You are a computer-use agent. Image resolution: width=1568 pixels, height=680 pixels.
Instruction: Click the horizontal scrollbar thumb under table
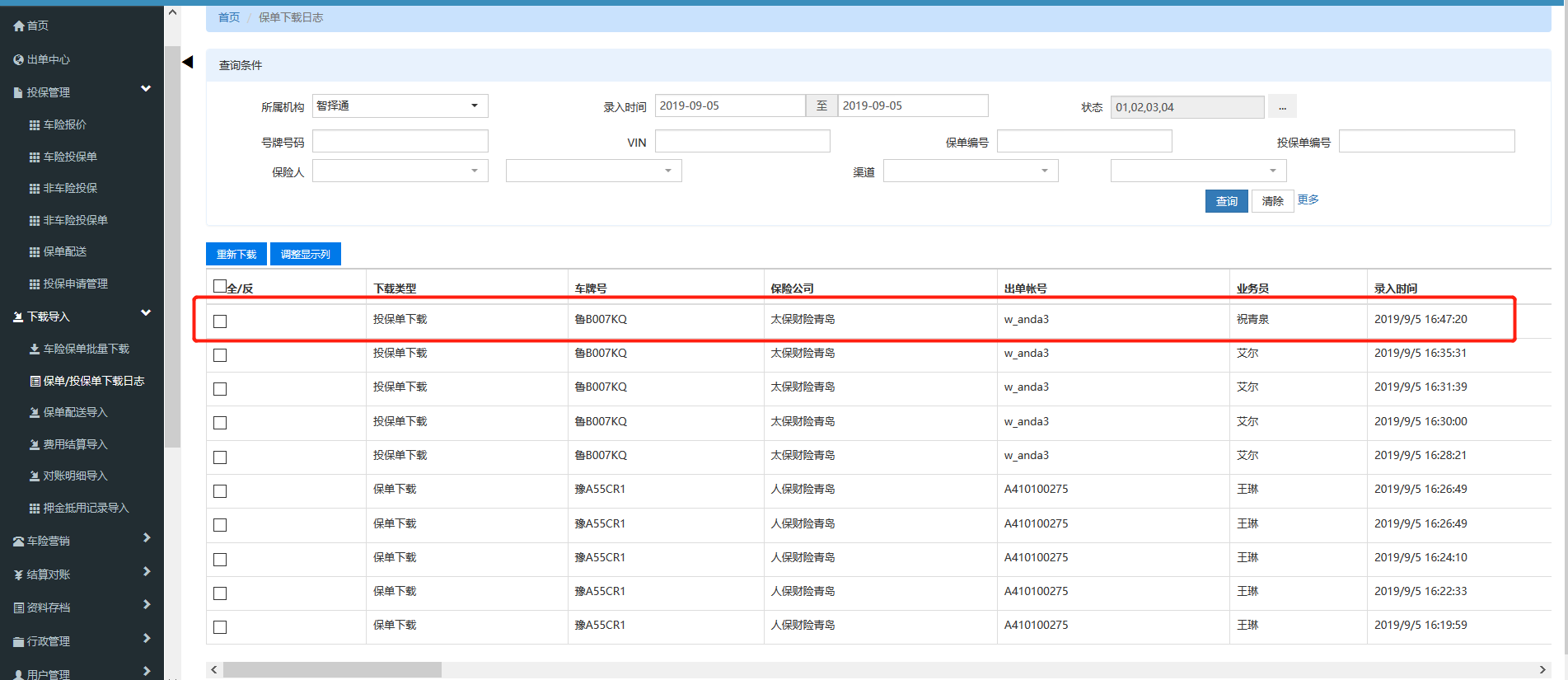click(332, 669)
